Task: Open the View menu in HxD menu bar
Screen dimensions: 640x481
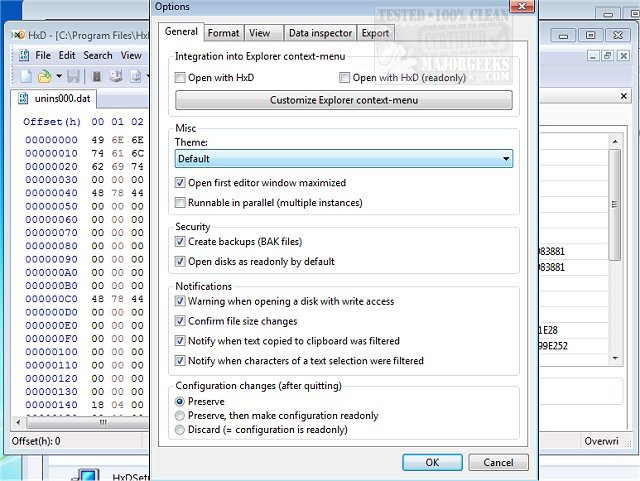Action: [x=131, y=56]
